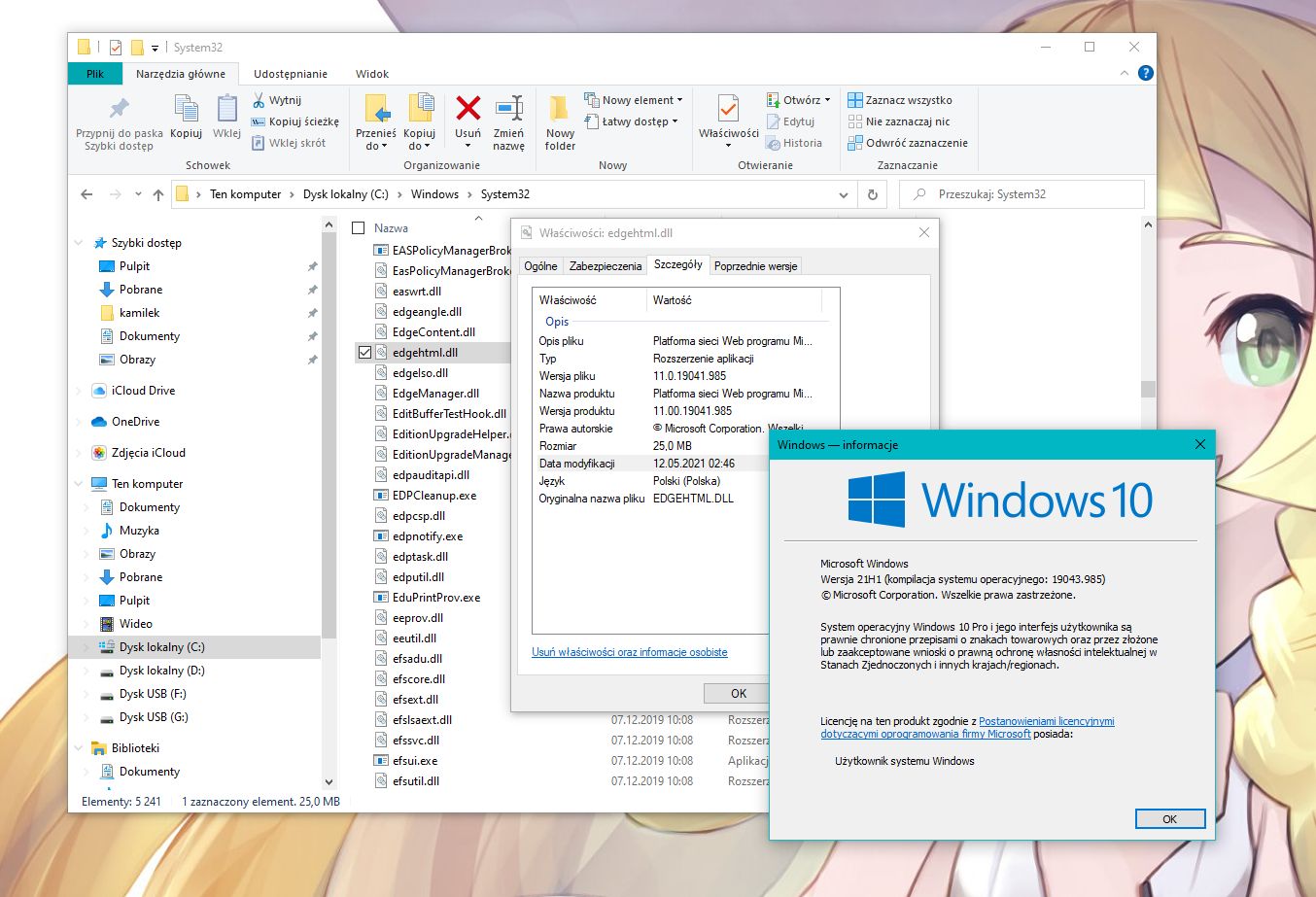Click the Usuń właściwości oraz informacje osobiste link
The image size is (1316, 897).
(x=630, y=652)
